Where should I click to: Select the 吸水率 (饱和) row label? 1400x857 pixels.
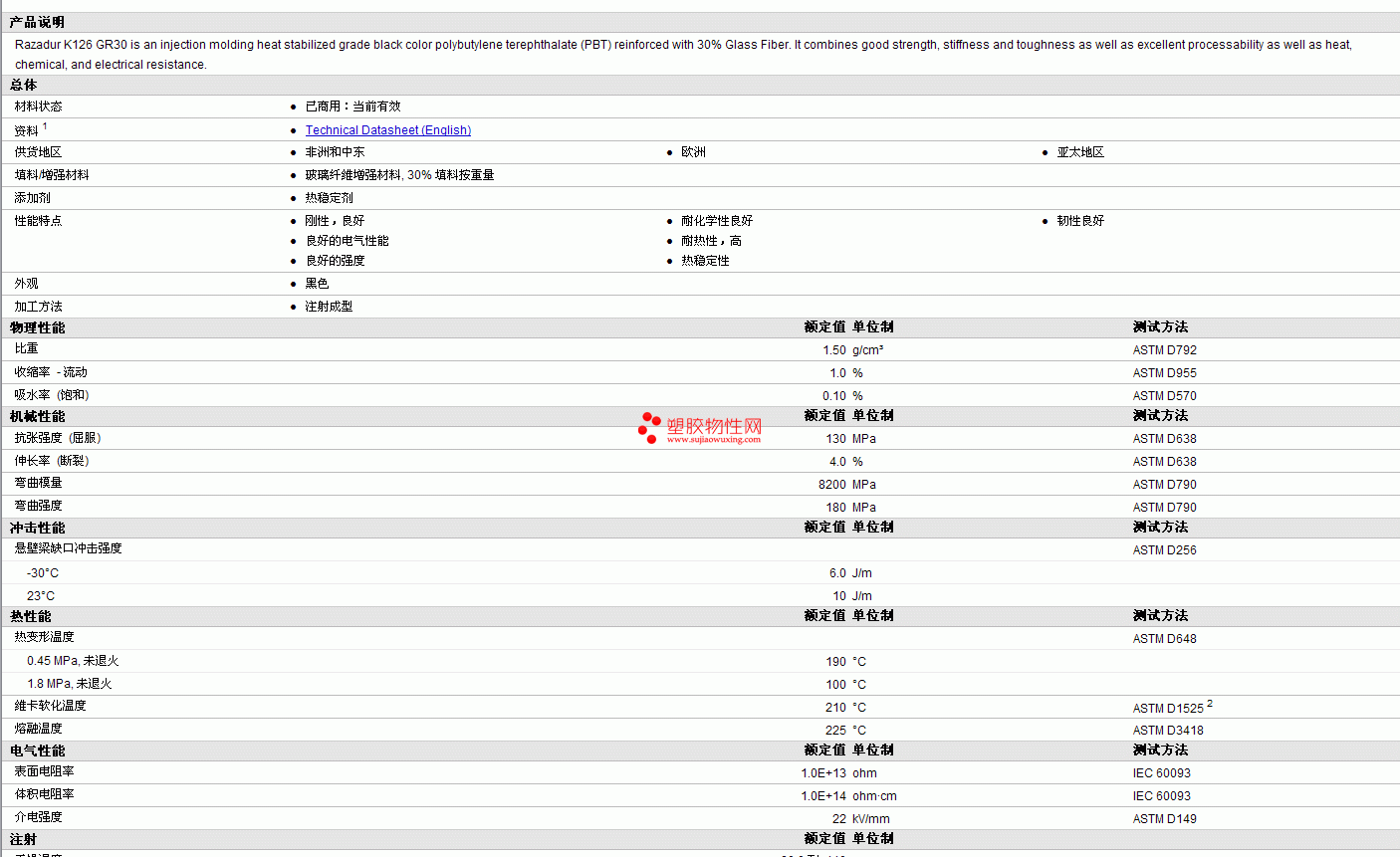point(52,395)
